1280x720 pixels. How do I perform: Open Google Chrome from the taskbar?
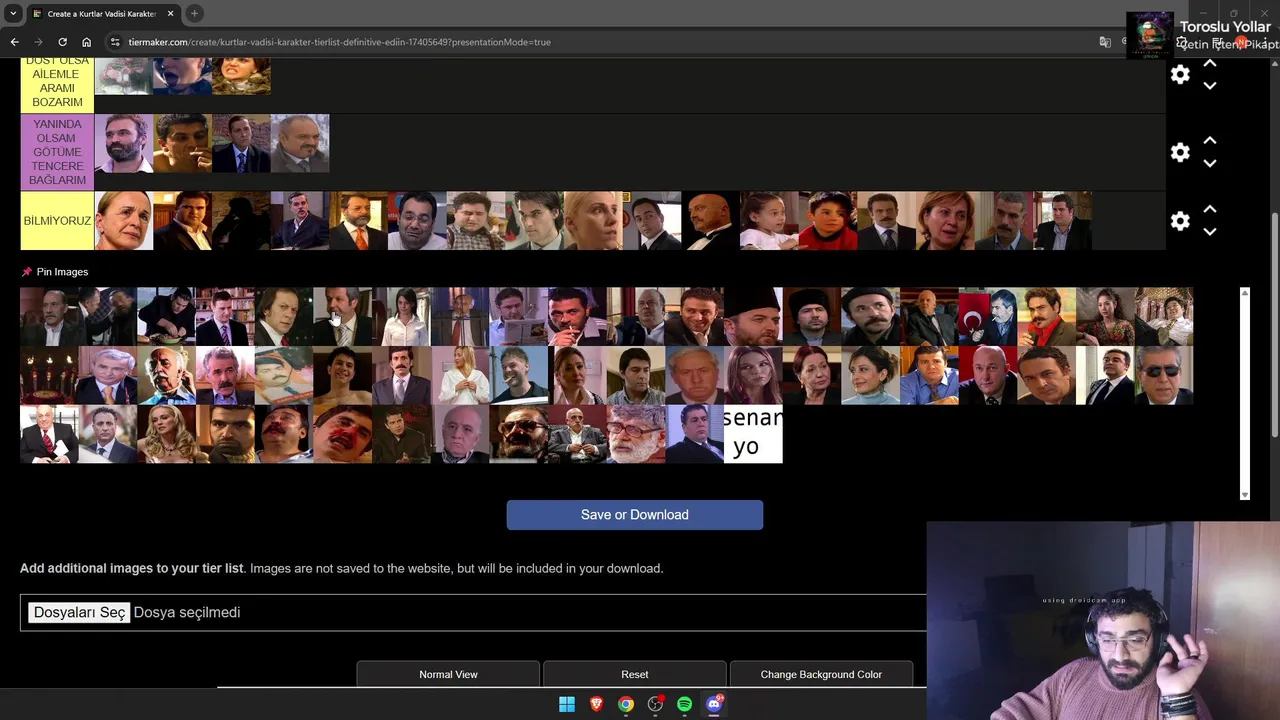click(625, 704)
